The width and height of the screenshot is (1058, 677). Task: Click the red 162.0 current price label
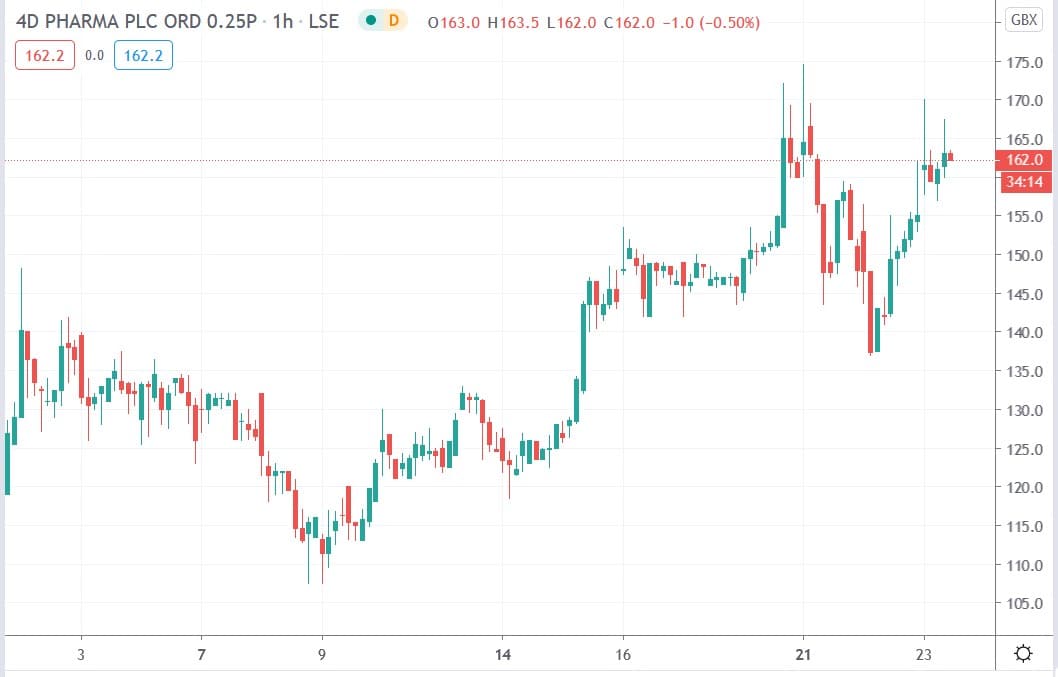[x=1026, y=160]
